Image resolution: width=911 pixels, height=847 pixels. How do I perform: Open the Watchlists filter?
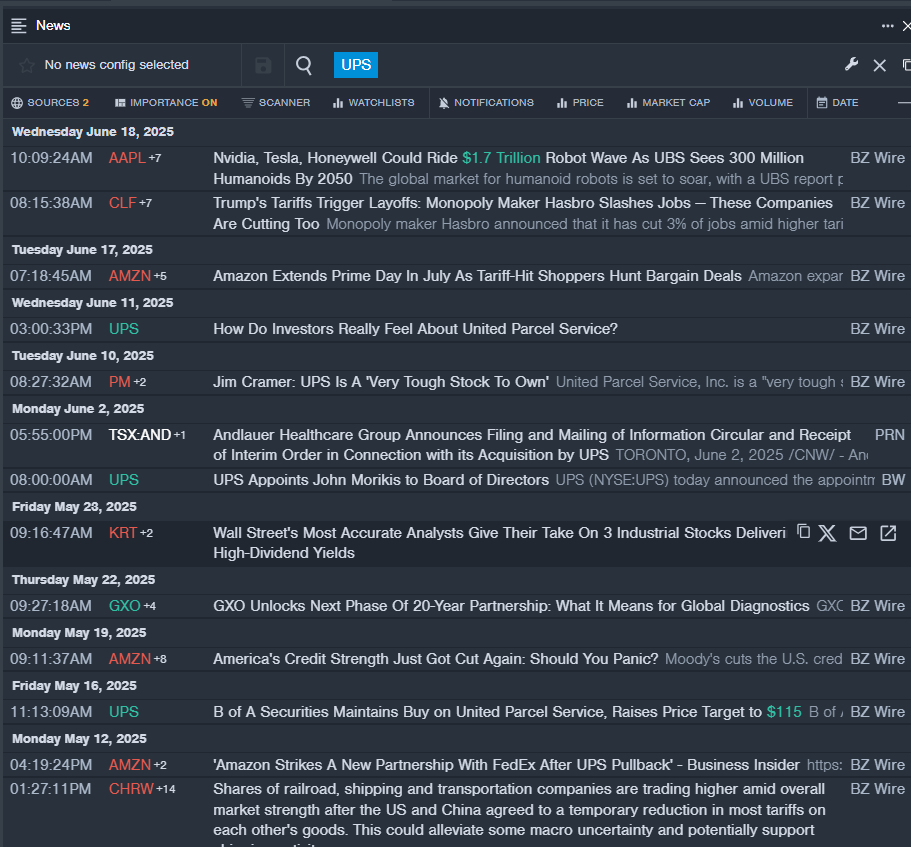tap(374, 103)
